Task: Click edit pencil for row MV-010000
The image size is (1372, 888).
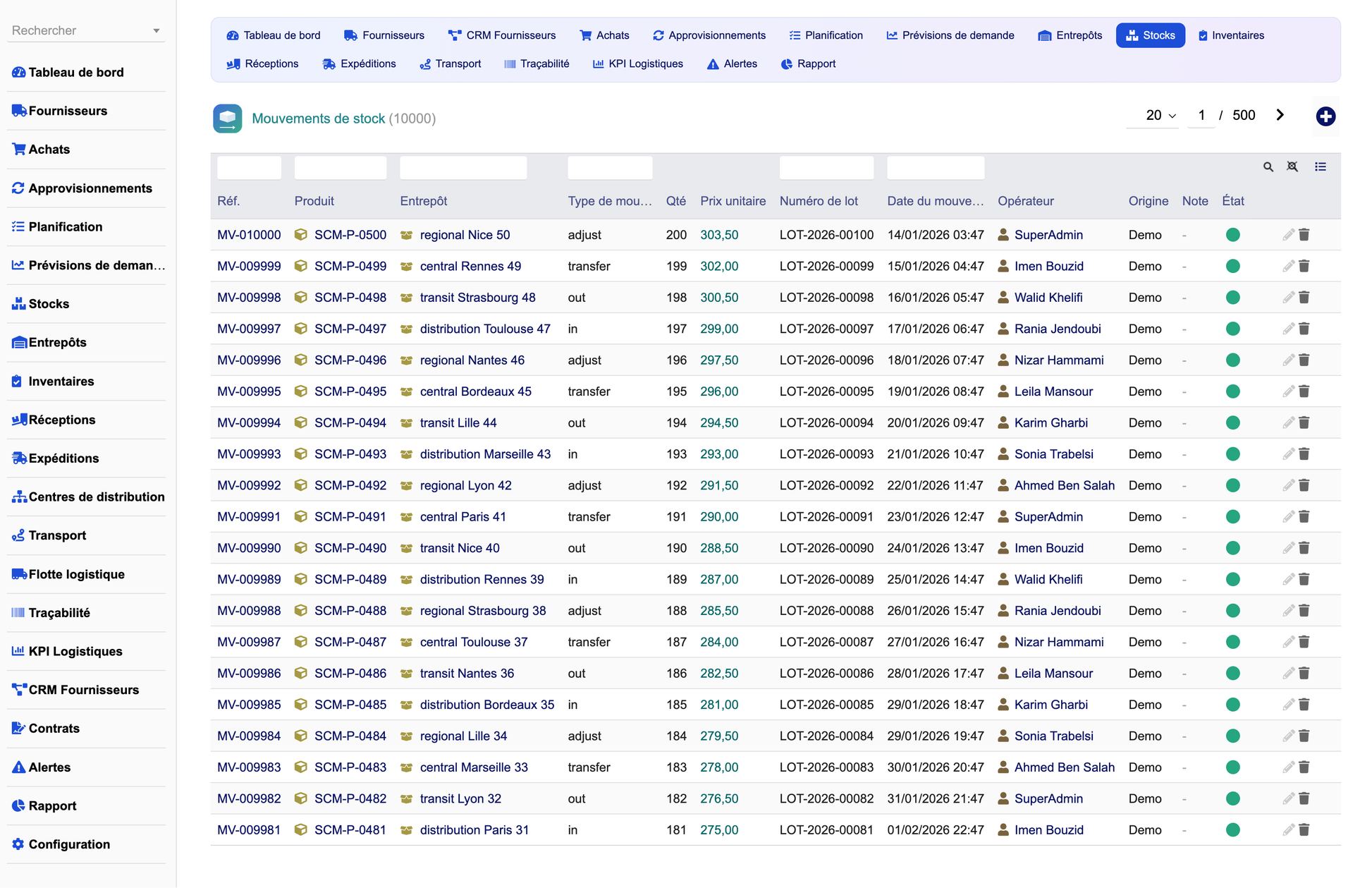Action: 1288,235
